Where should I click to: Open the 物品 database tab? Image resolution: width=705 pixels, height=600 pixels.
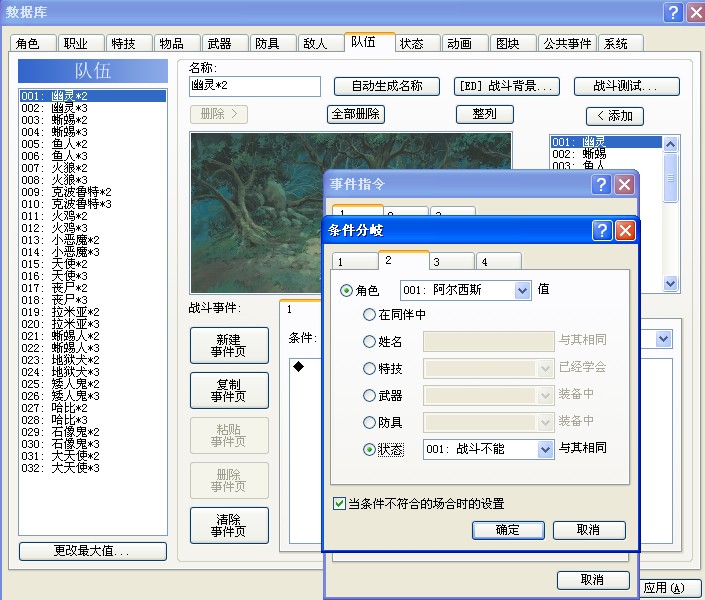177,44
